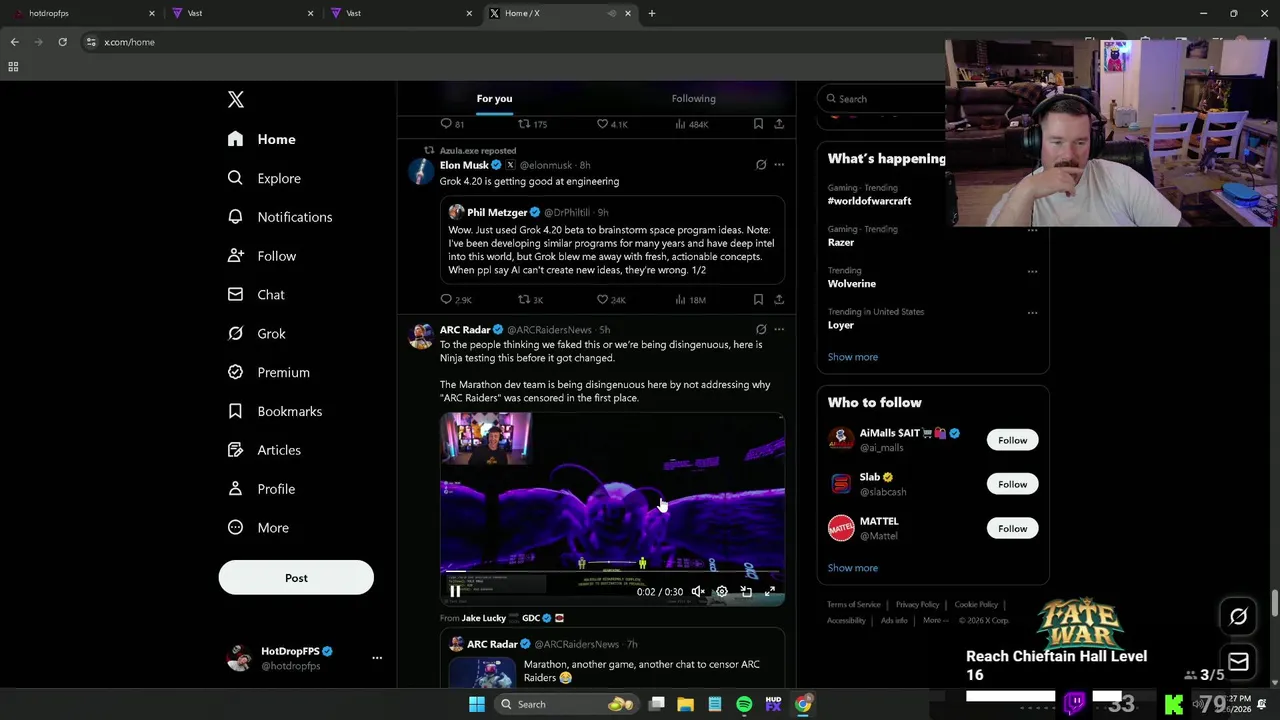
Task: Open Jake Lucky's profile from video credit
Action: [x=484, y=618]
